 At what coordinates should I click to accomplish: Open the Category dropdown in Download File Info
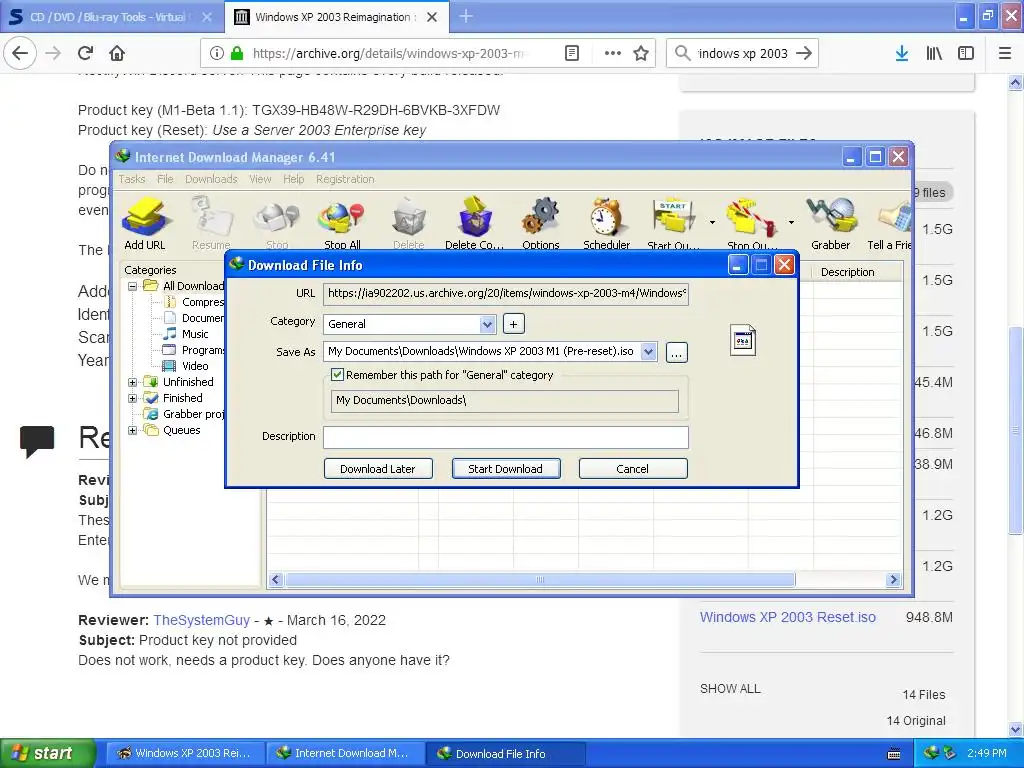[487, 324]
